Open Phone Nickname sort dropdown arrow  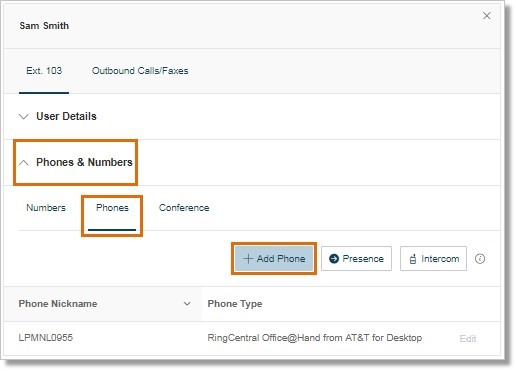coord(187,304)
